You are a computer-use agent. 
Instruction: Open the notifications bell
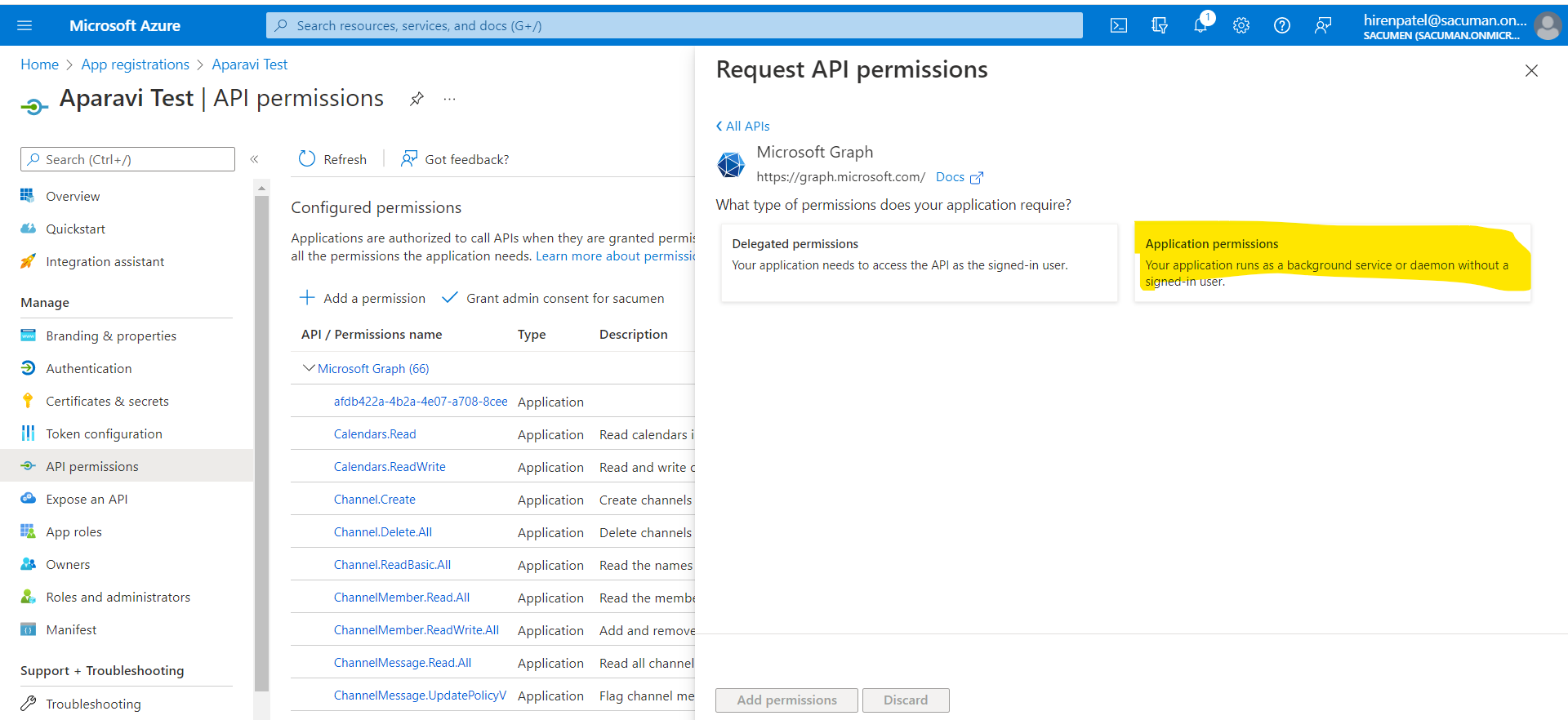pos(1200,25)
